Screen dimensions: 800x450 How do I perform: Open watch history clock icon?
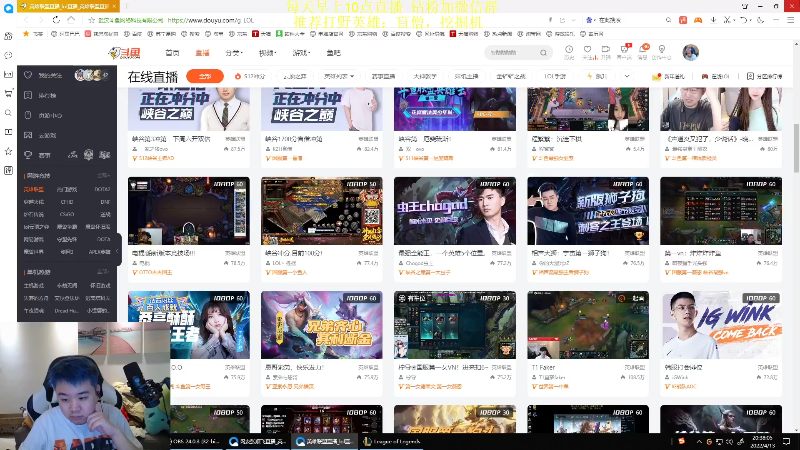click(569, 49)
